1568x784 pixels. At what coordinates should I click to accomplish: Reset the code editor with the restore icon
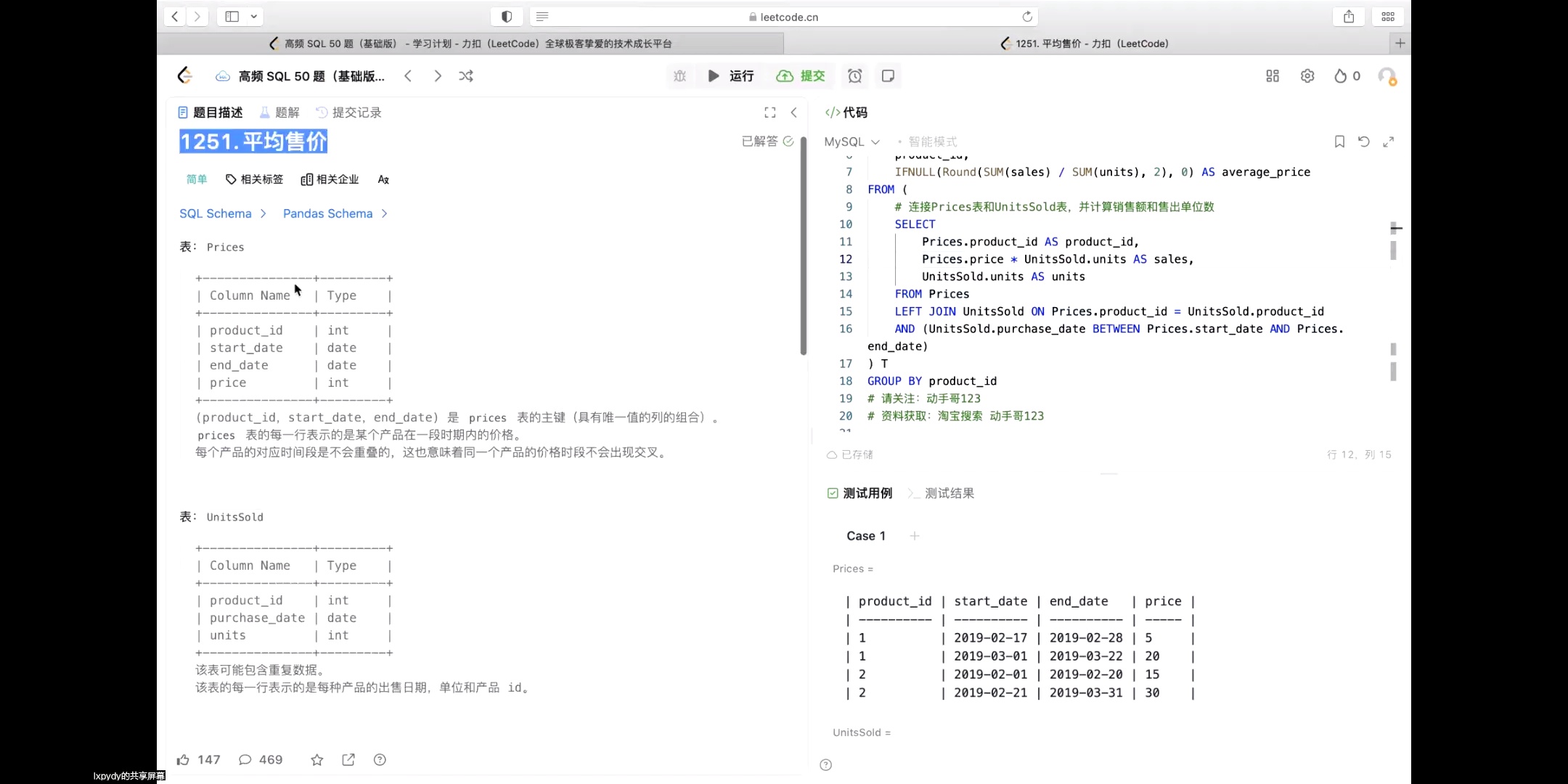(1364, 142)
